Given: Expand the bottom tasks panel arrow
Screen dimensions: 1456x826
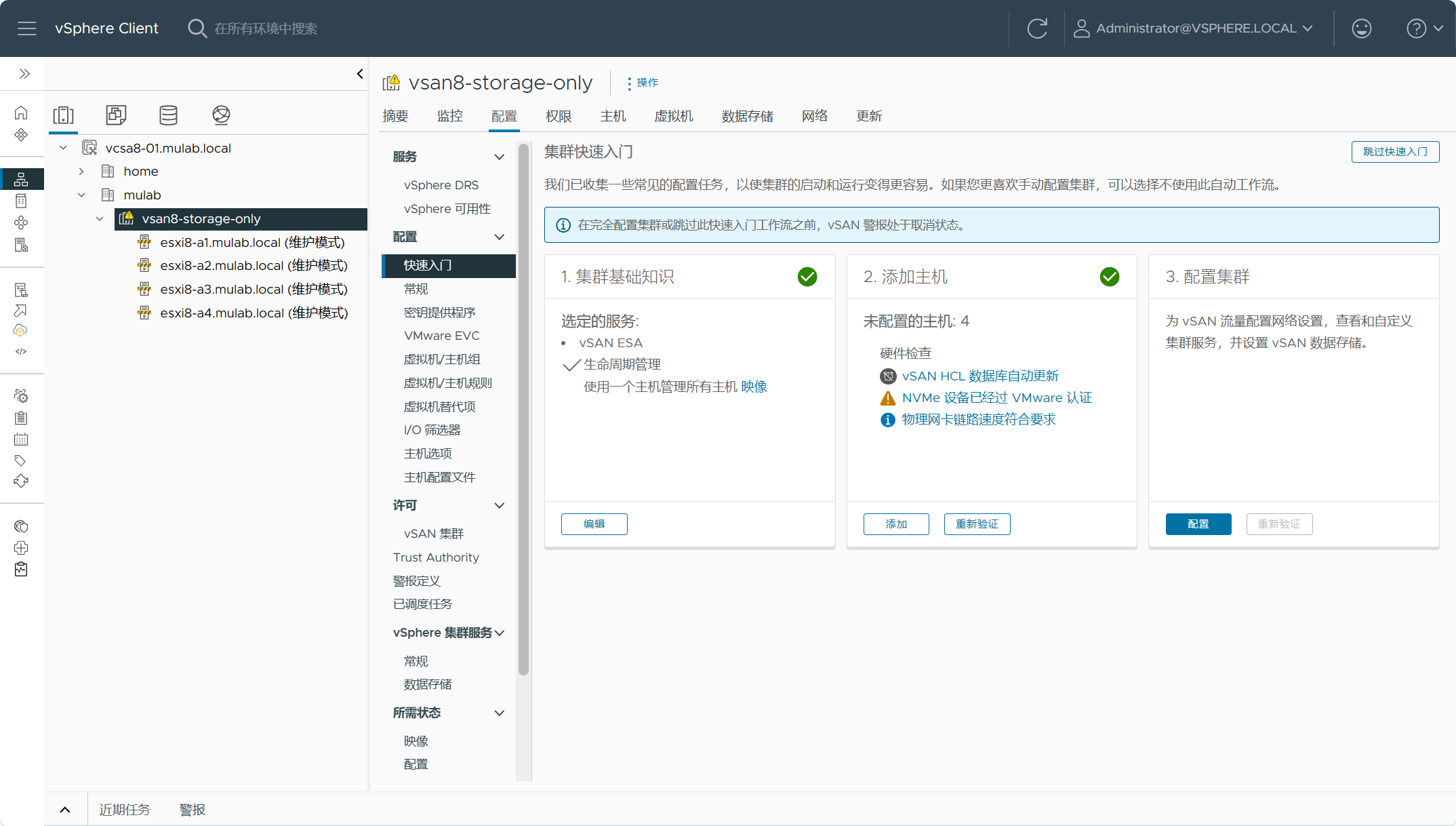Looking at the screenshot, I should click(65, 810).
